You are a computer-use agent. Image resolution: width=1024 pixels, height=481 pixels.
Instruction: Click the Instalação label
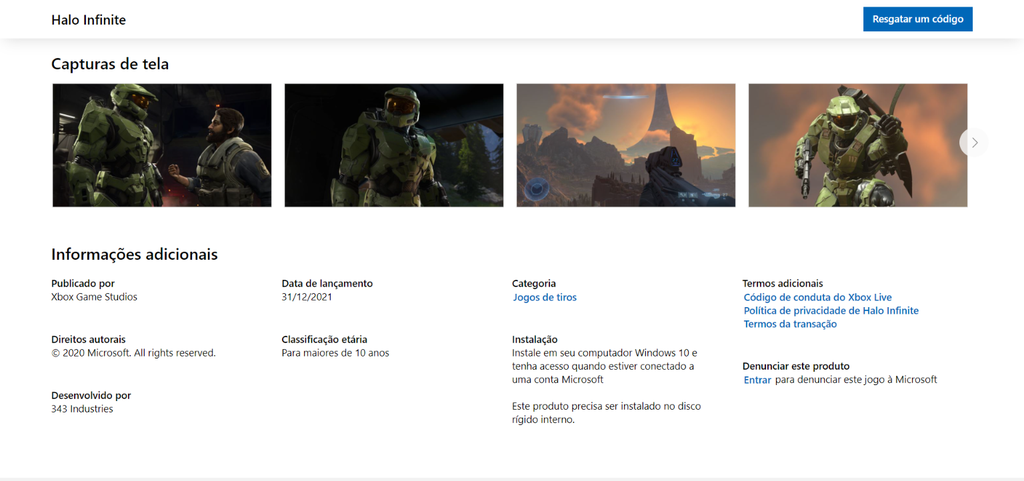coord(534,339)
